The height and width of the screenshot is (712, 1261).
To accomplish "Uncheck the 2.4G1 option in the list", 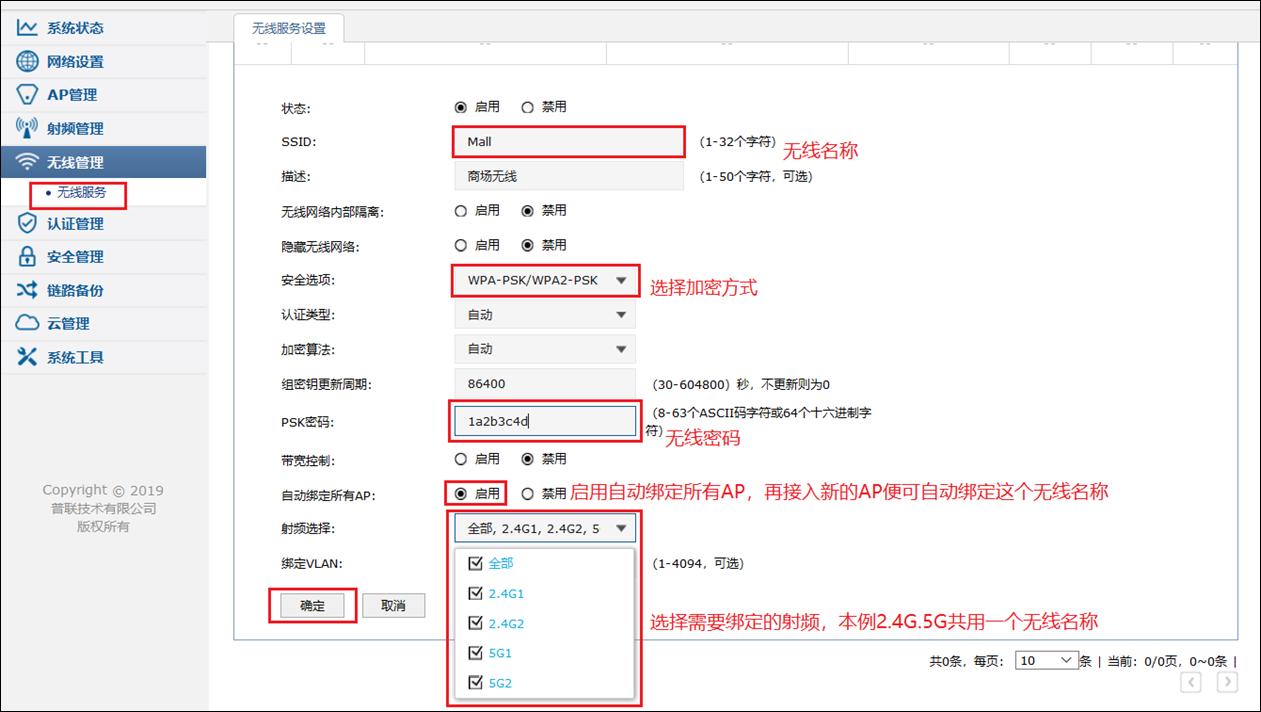I will tap(473, 592).
